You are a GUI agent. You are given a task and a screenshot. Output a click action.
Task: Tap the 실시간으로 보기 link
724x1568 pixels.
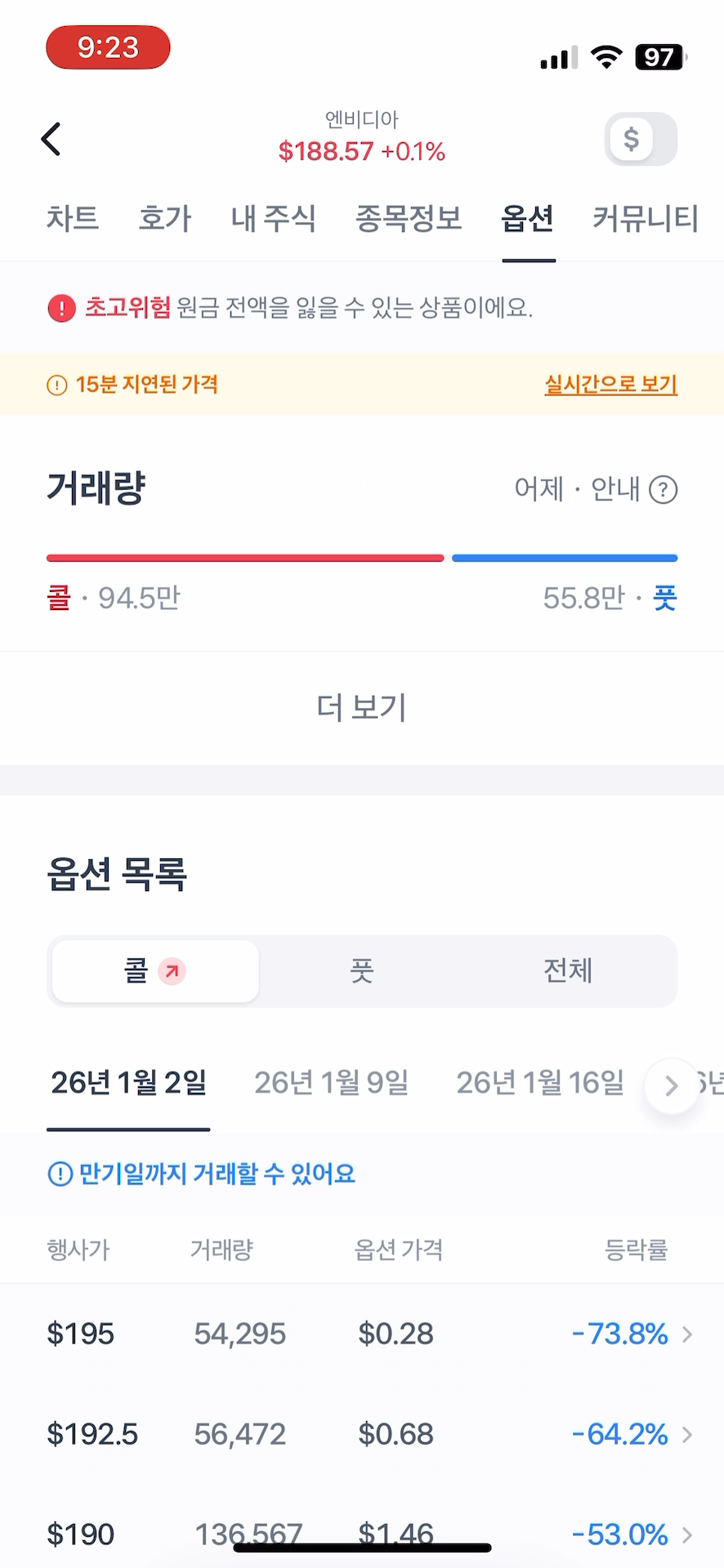click(x=610, y=385)
